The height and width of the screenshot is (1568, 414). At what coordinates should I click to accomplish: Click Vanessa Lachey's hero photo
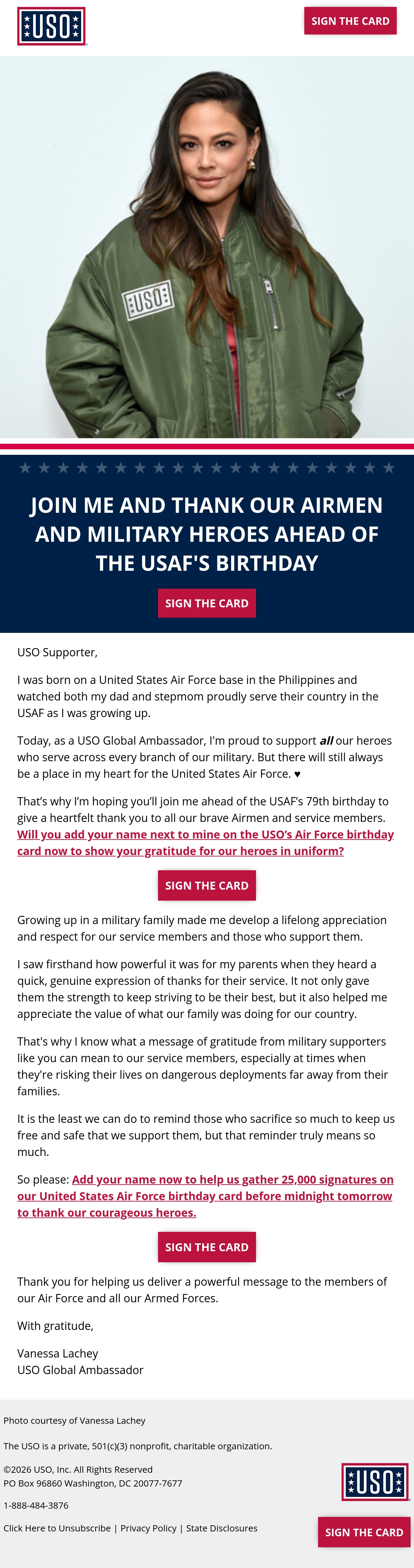pyautogui.click(x=207, y=247)
